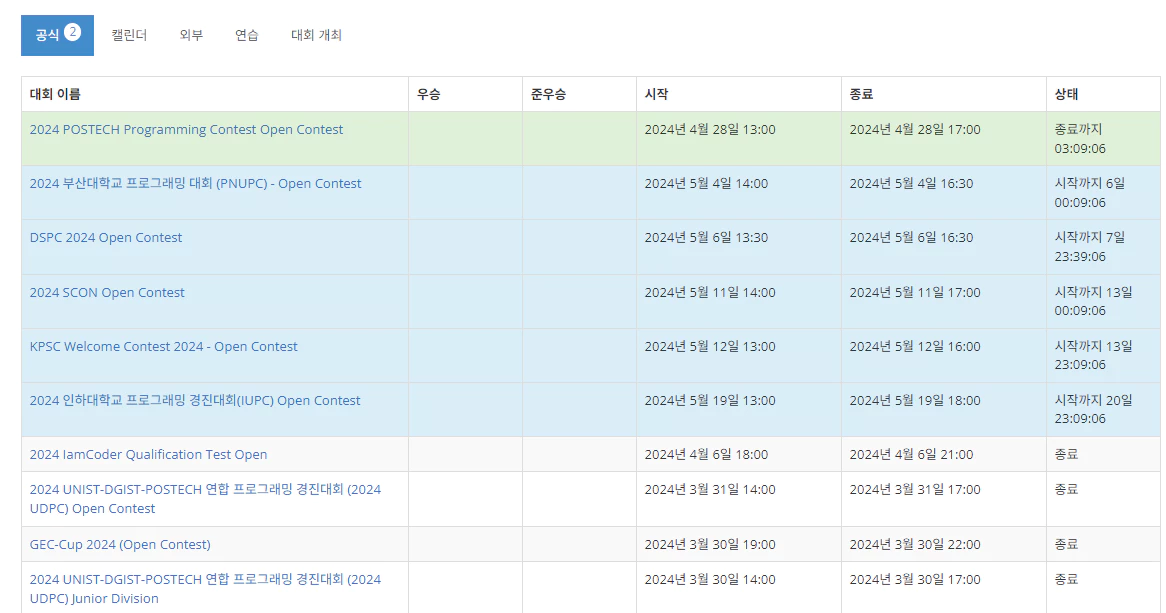Open the 부산대학교 PNUPC Open Contest link
Viewport: 1166px width, 613px height.
pos(196,183)
